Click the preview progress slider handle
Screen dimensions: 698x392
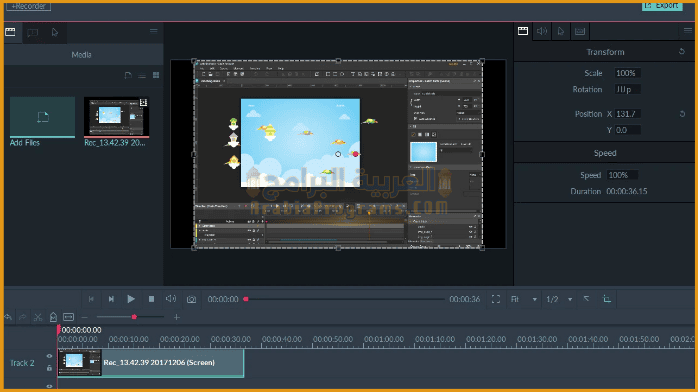coord(246,299)
